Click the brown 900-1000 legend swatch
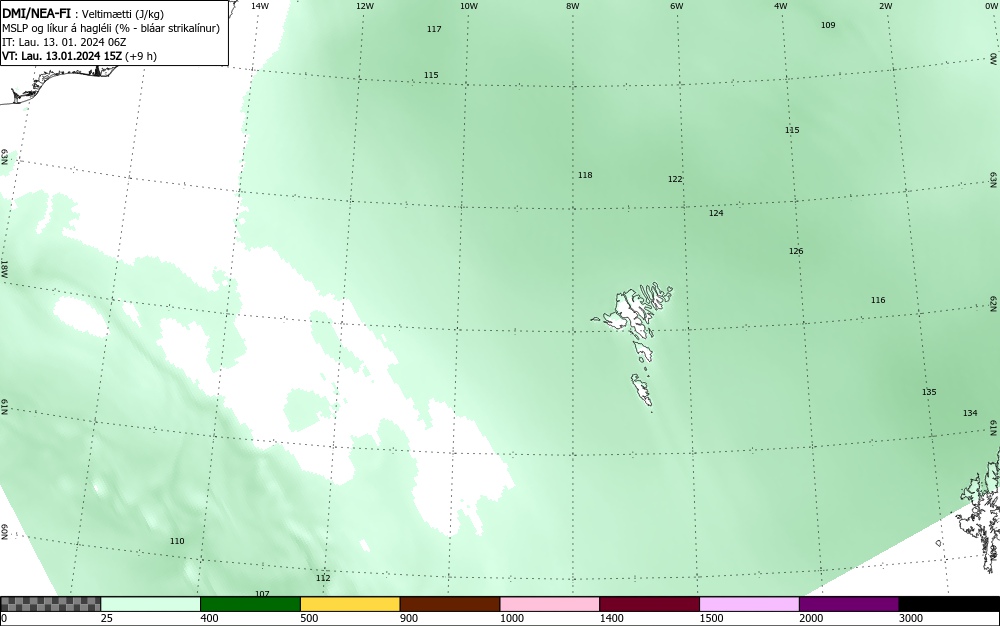The width and height of the screenshot is (1000, 626). pos(450,604)
